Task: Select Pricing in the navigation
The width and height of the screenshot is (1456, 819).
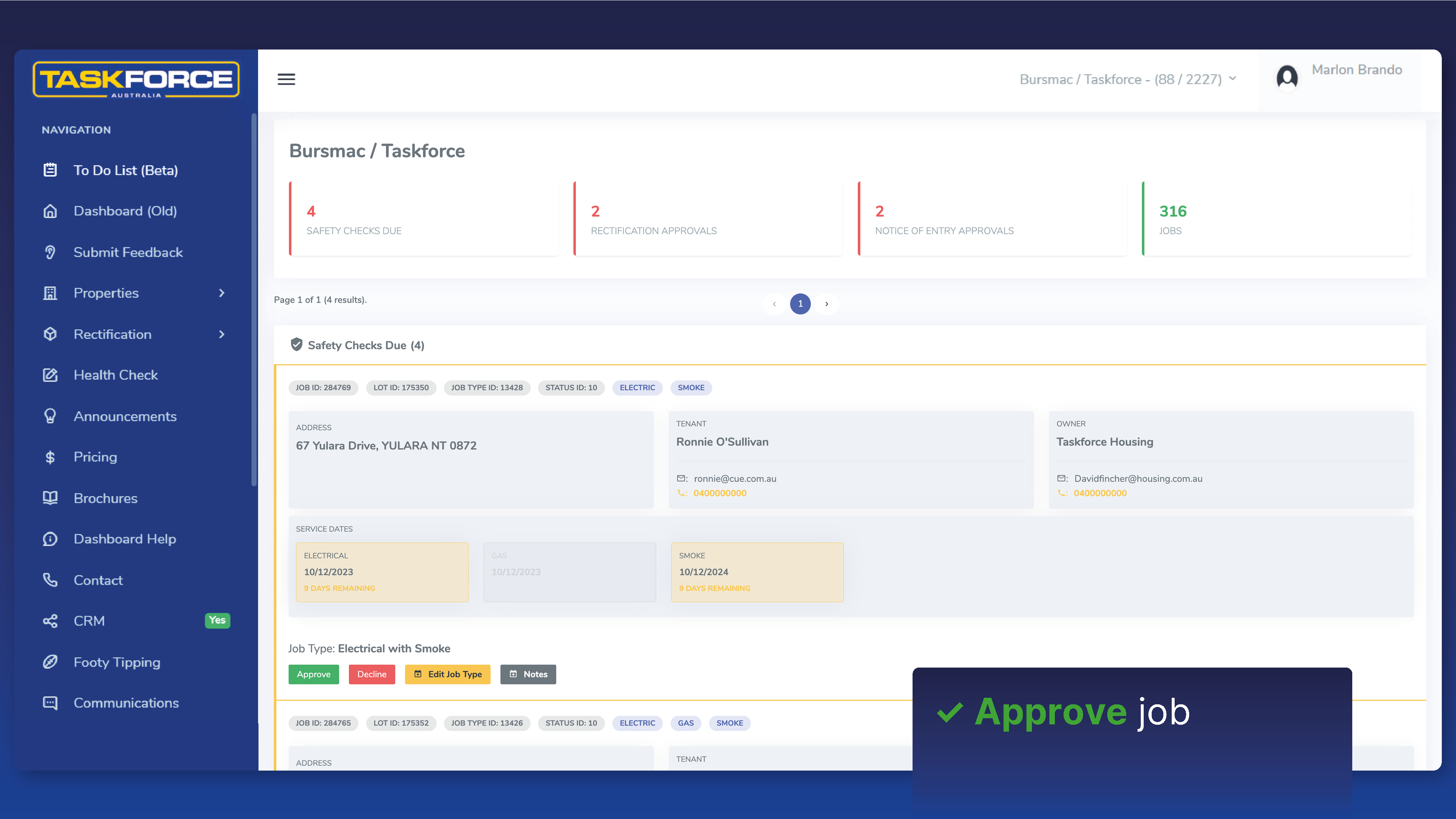Action: [x=95, y=457]
